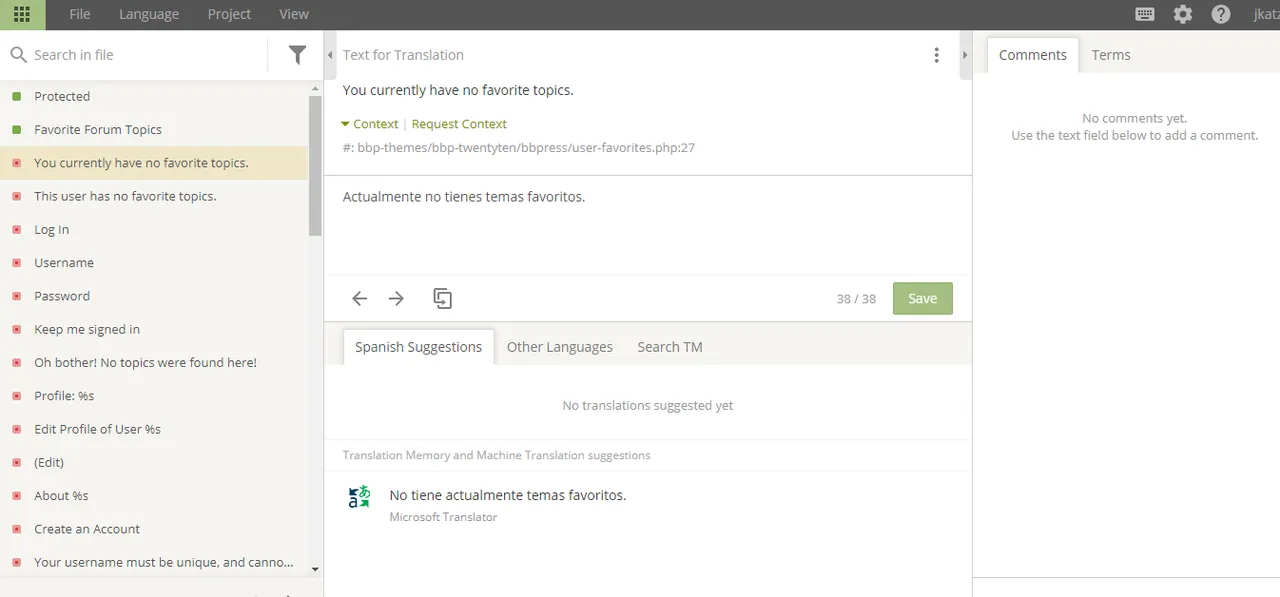Select the 'Log In' string
Viewport: 1280px width, 597px height.
(x=154, y=230)
